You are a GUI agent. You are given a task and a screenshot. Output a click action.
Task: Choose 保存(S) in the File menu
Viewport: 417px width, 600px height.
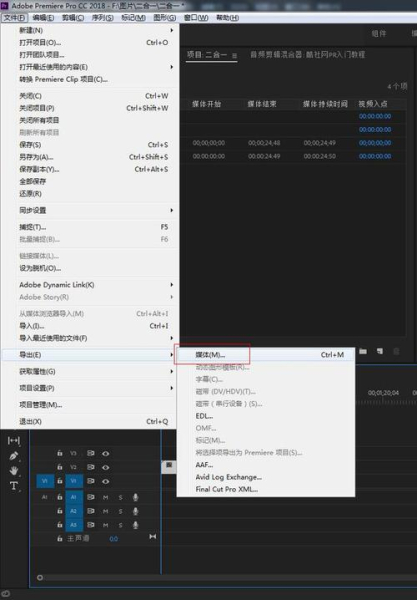[90, 145]
